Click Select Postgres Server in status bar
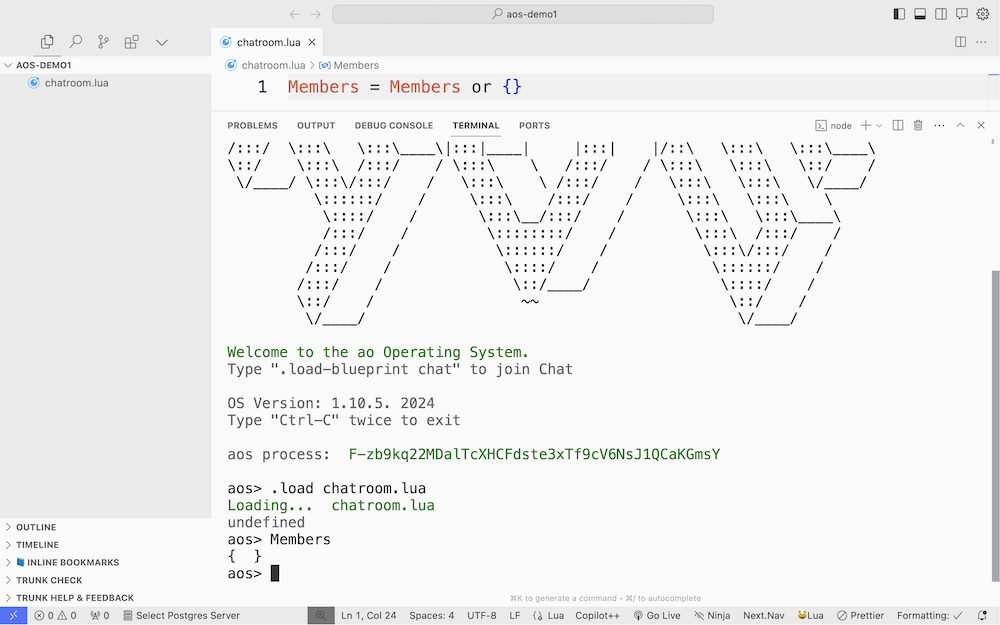 coord(180,616)
